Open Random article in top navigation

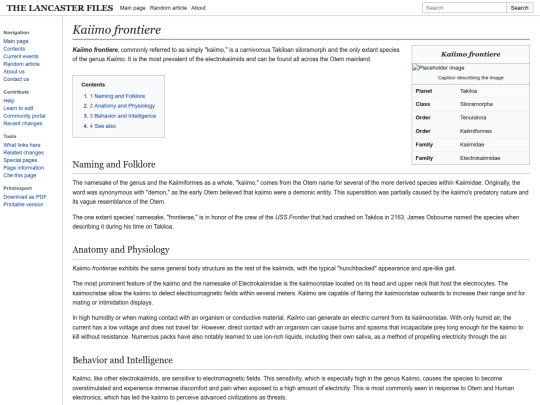pos(168,8)
